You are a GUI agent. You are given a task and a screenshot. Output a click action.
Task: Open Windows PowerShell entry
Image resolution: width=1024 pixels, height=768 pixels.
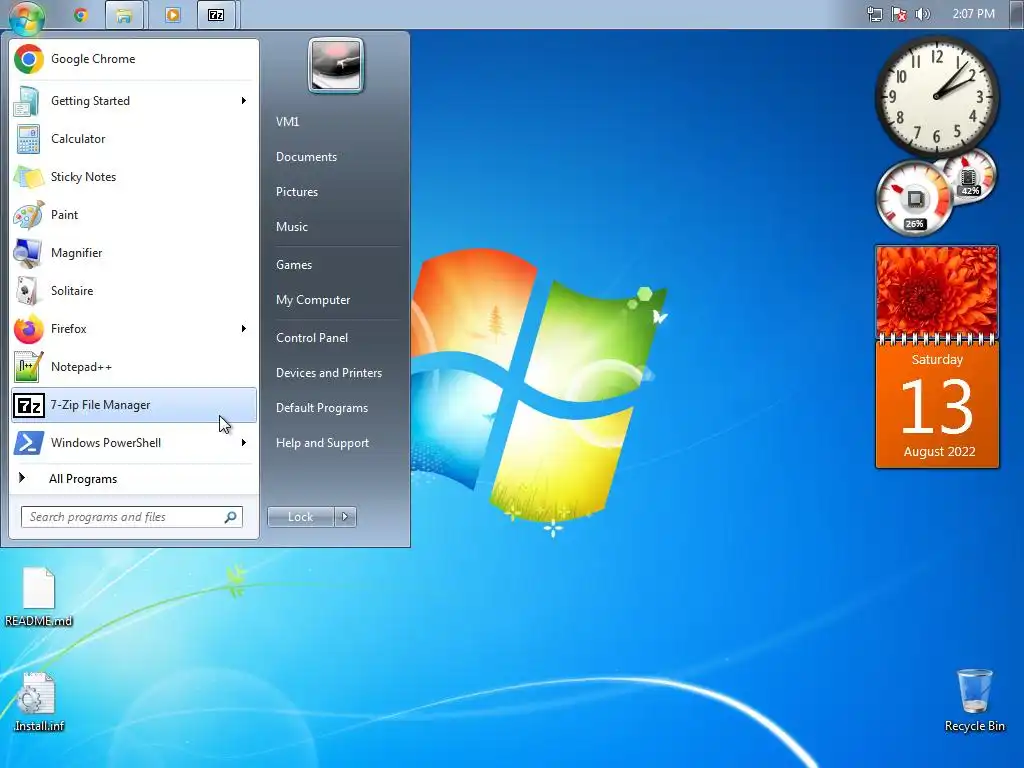134,443
